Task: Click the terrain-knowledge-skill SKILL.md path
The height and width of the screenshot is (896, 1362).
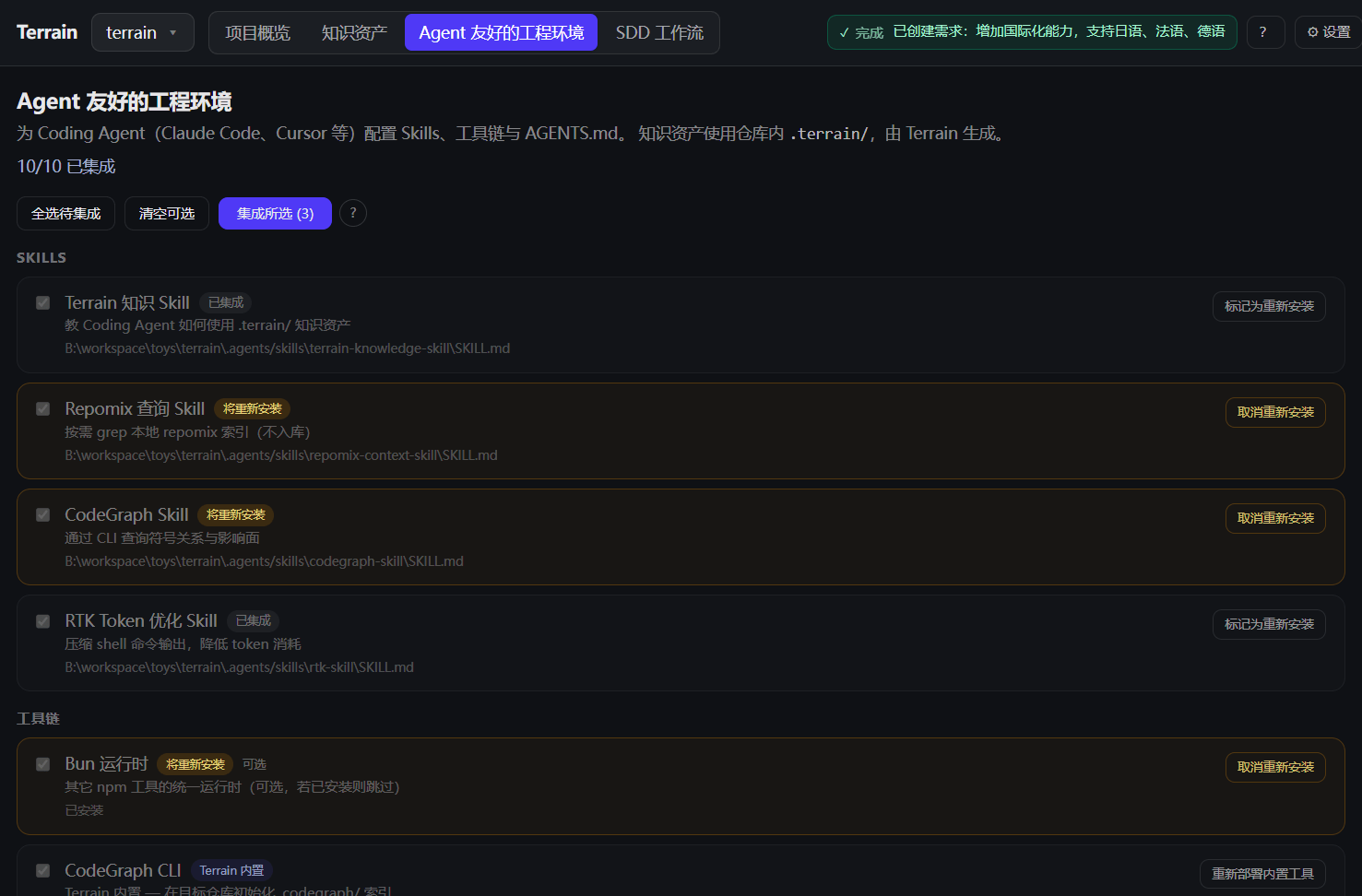Action: coord(287,348)
